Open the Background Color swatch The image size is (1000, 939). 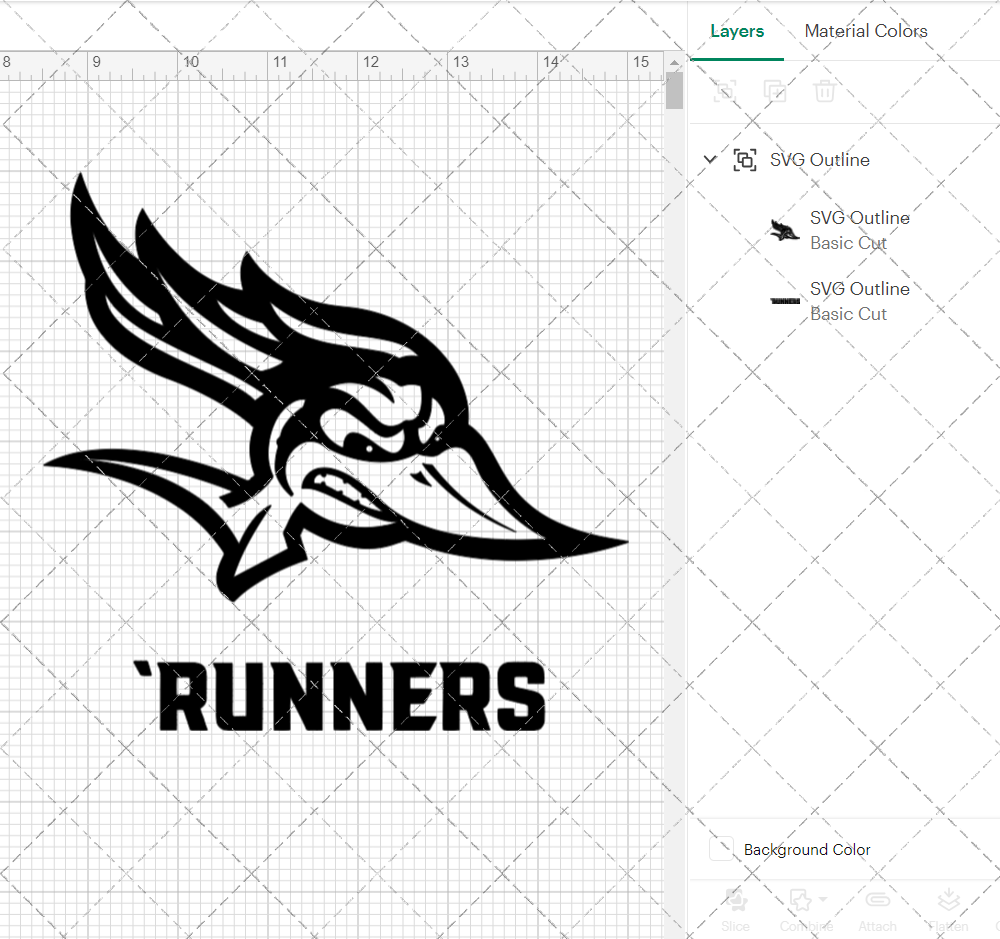721,849
